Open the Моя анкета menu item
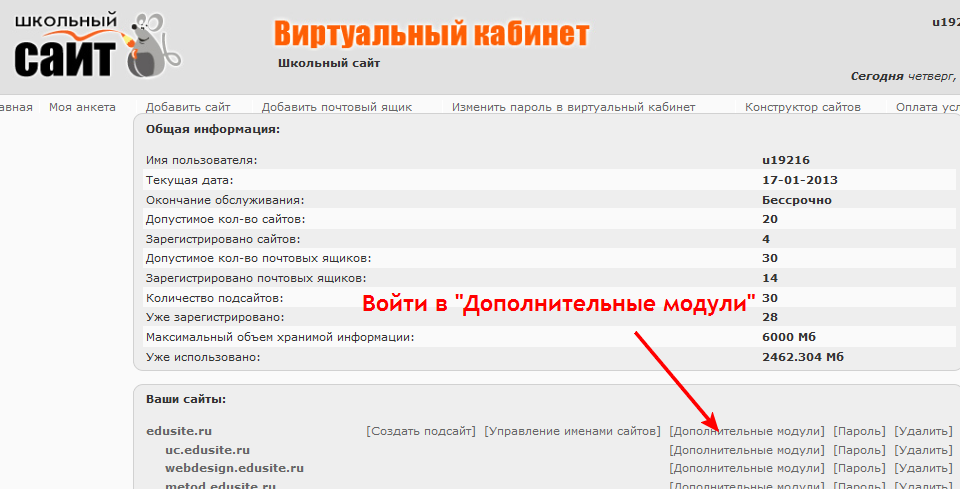The width and height of the screenshot is (960, 489). point(82,107)
